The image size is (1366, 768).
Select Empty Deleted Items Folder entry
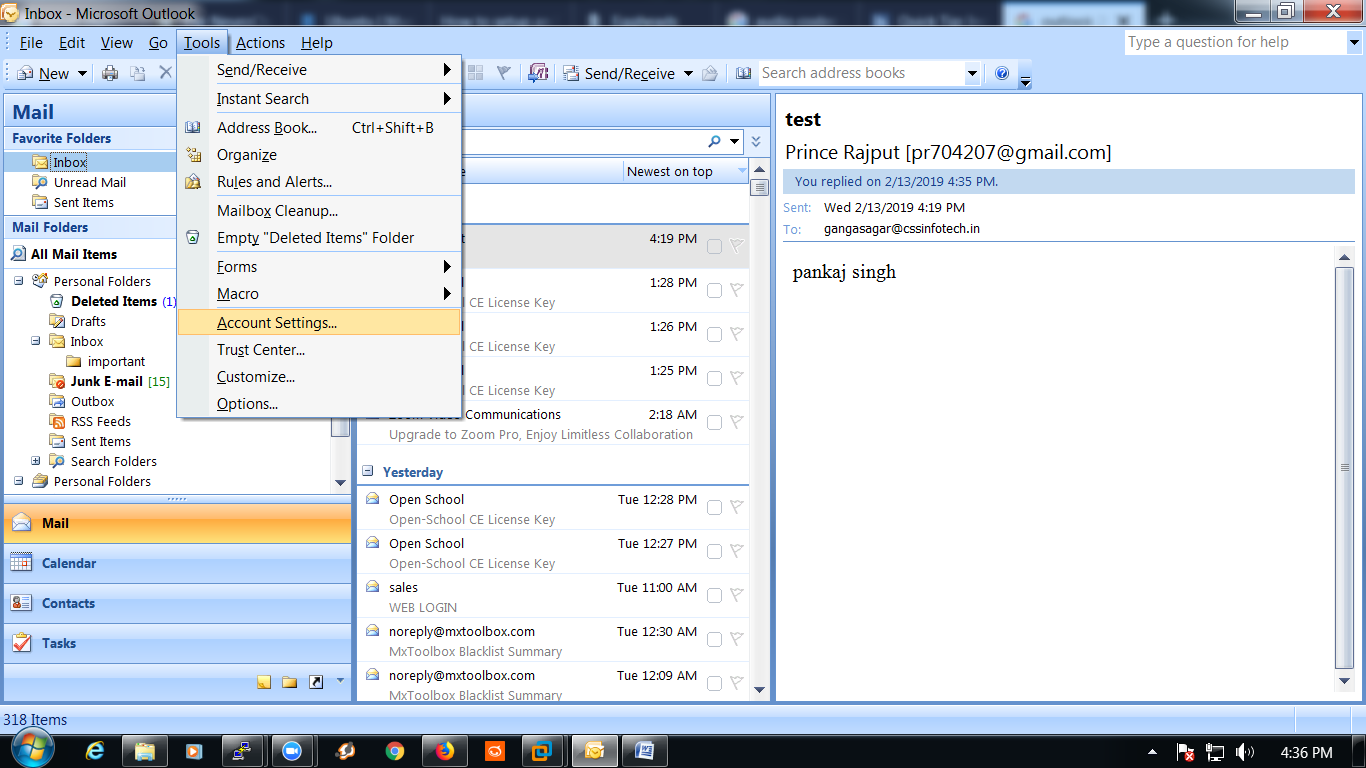coord(319,238)
